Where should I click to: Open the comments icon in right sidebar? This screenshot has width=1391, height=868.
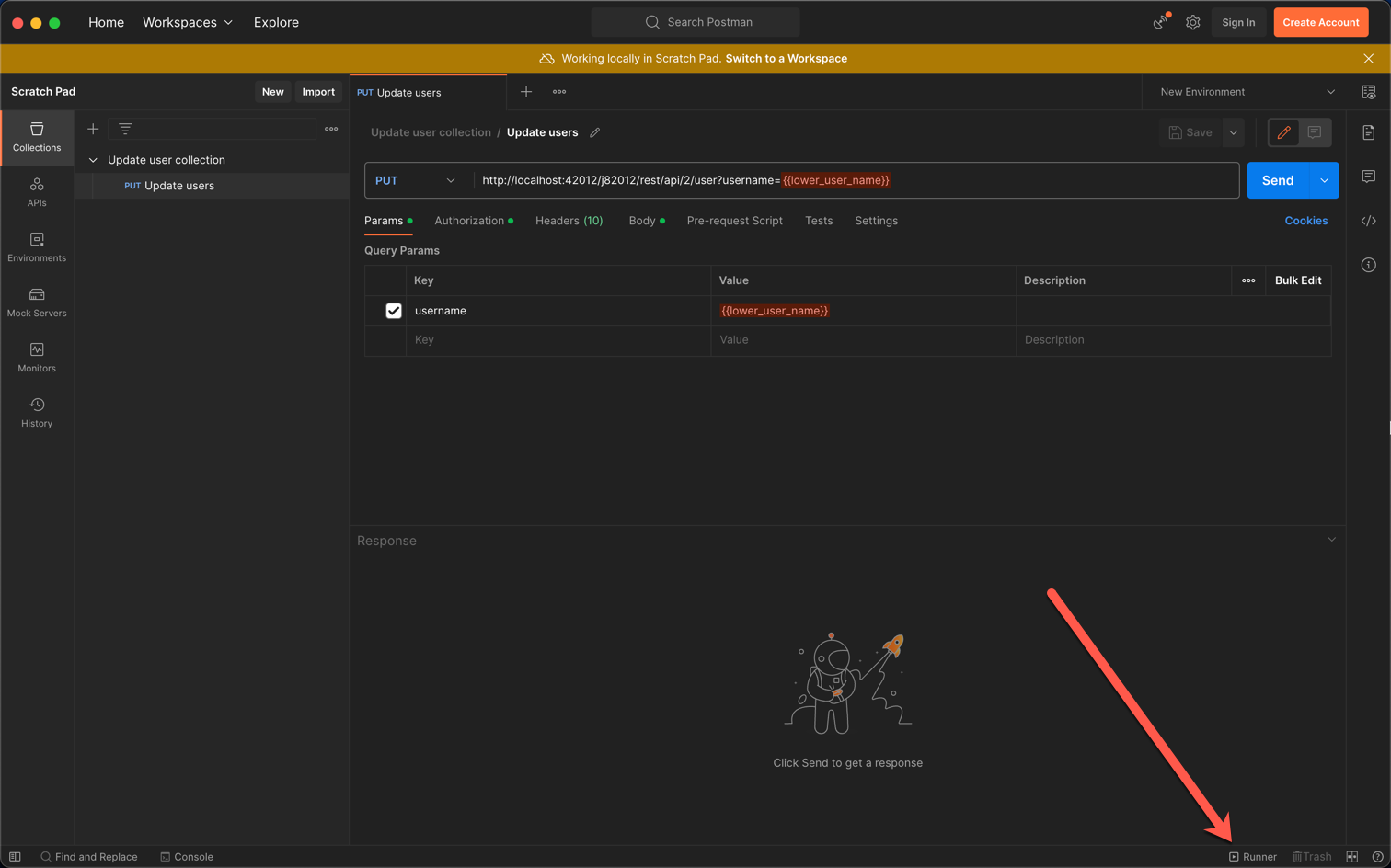[x=1369, y=177]
